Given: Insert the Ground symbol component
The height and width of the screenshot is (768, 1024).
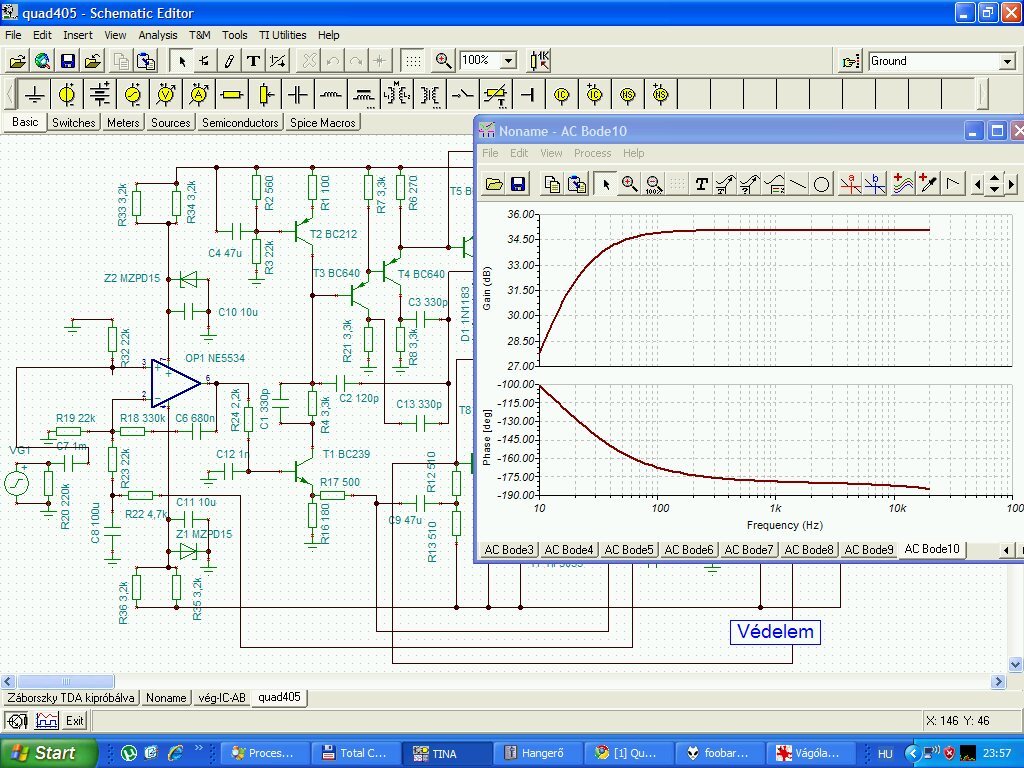Looking at the screenshot, I should point(35,95).
